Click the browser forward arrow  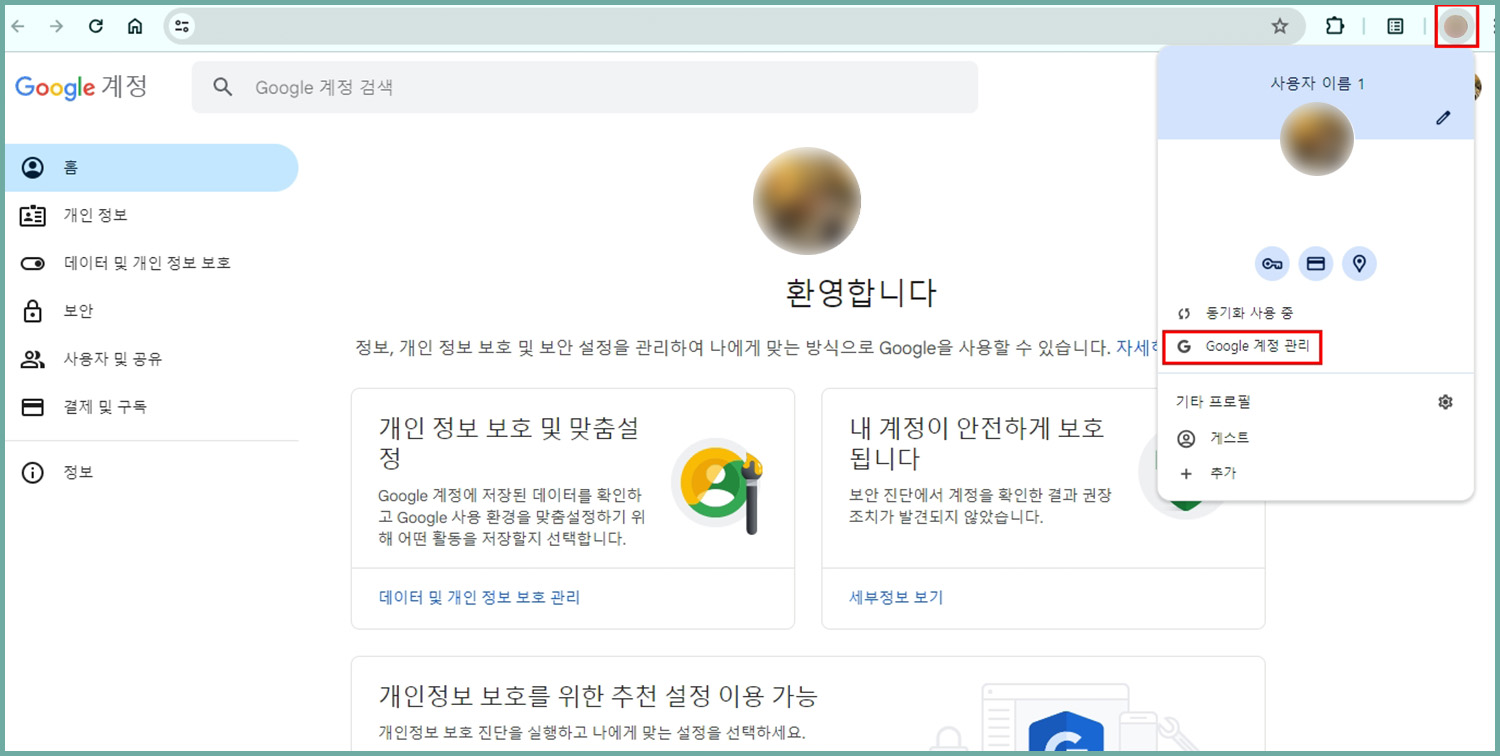click(56, 27)
